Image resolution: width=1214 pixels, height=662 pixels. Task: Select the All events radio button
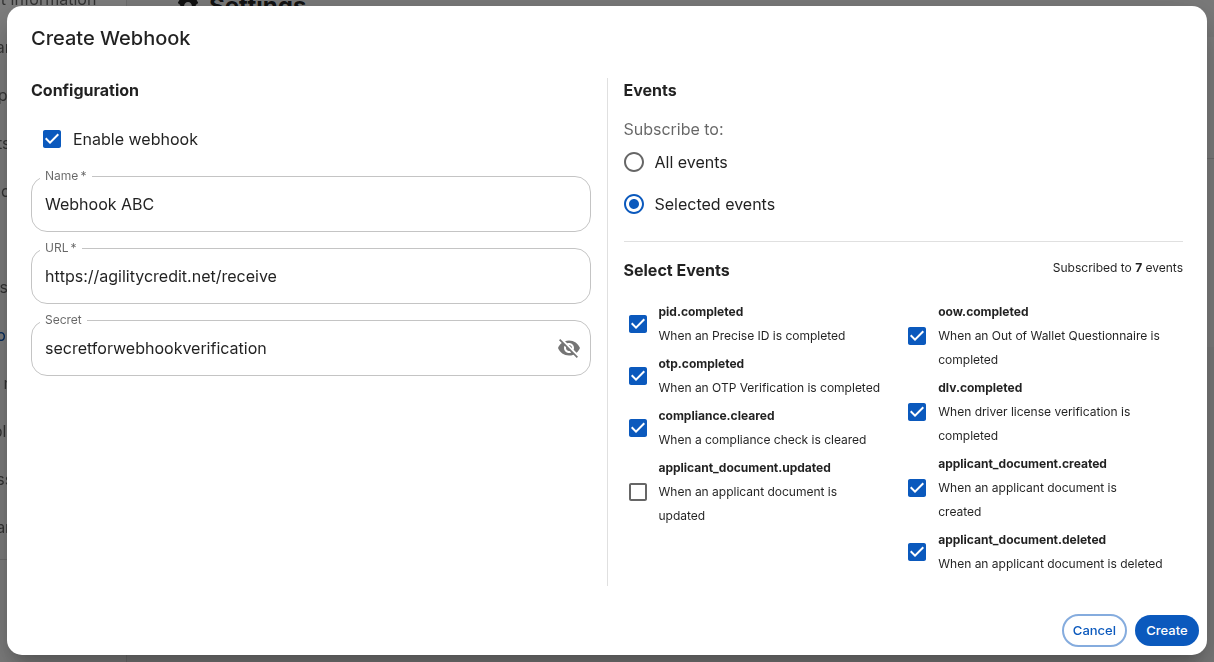[x=633, y=162]
